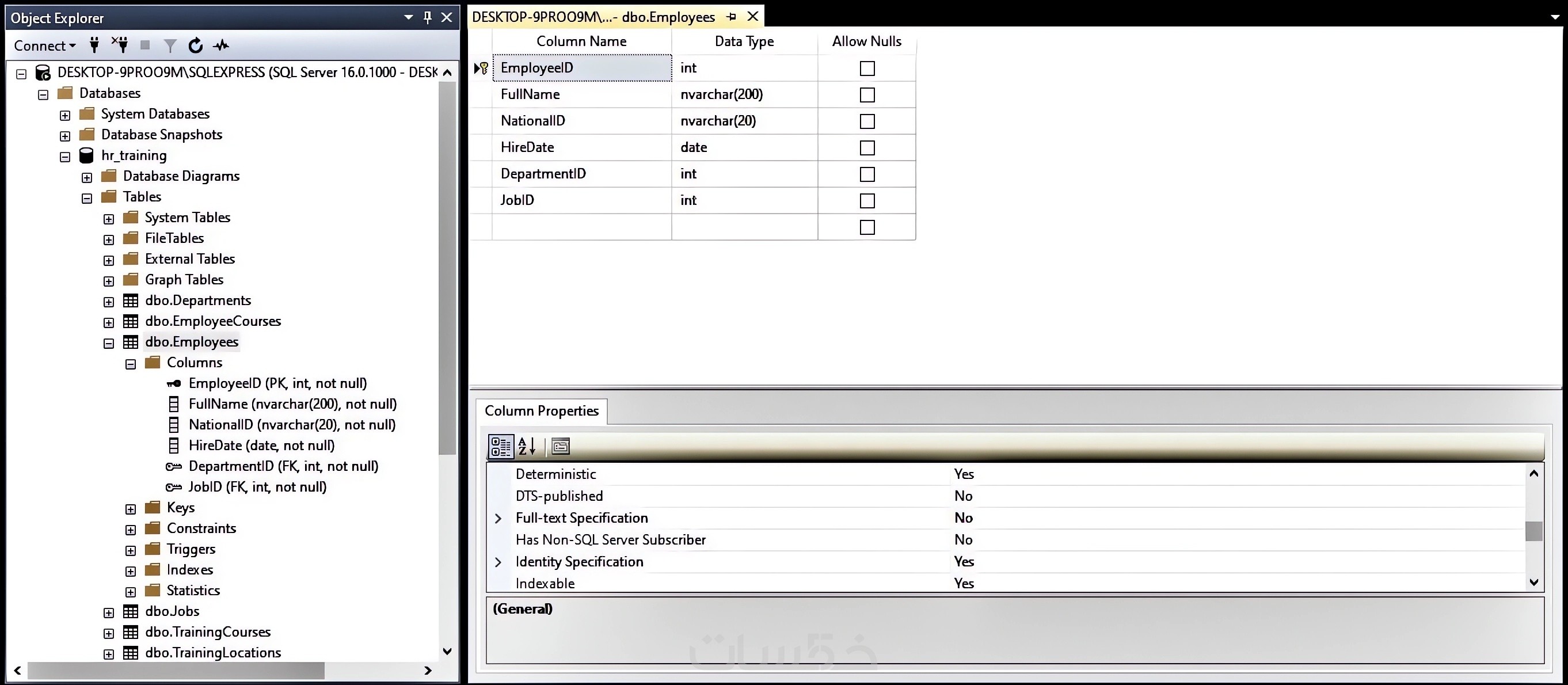Toggle Allow Nulls for FullName column
Image resolution: width=1568 pixels, height=685 pixels.
(x=867, y=95)
